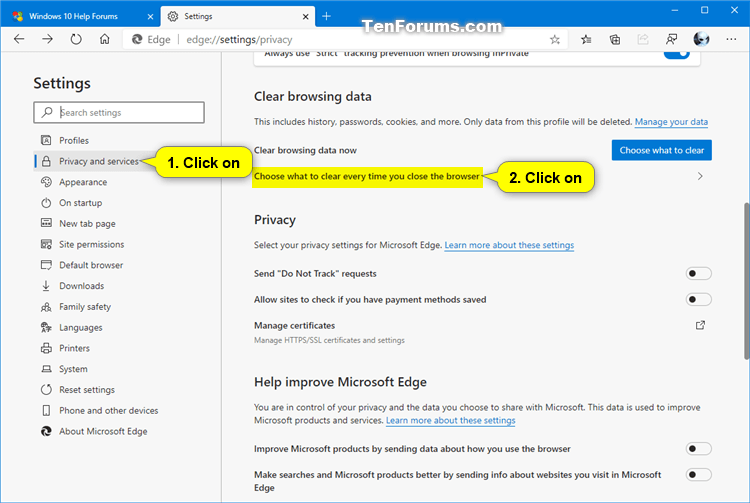Open a new tab with plus button

pyautogui.click(x=326, y=16)
